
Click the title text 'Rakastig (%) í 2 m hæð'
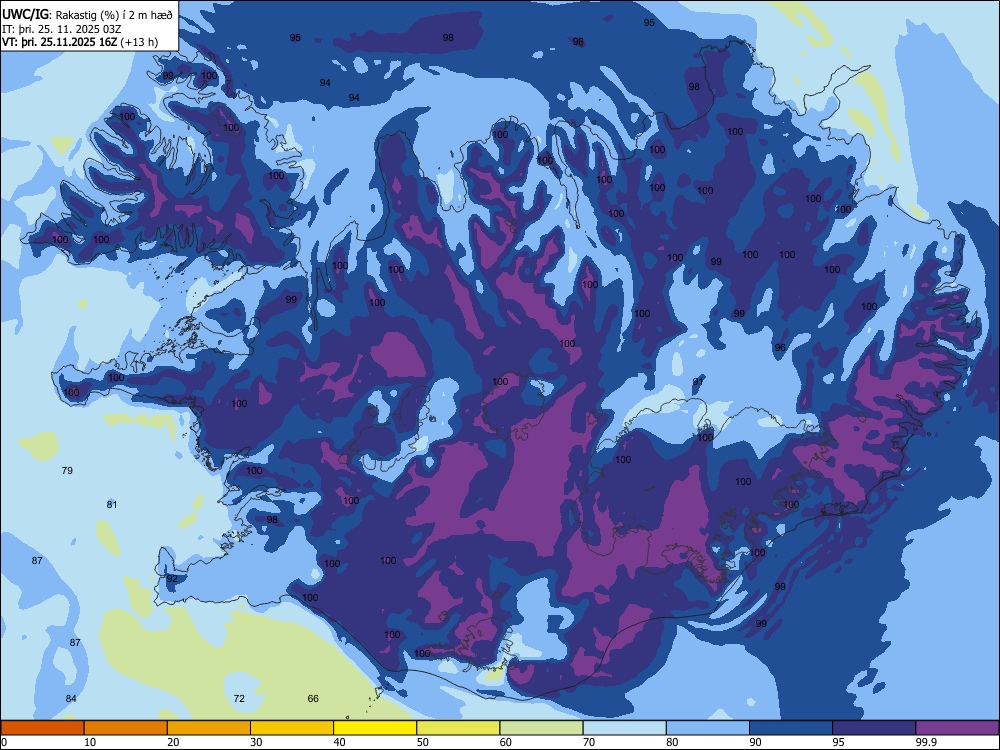114,15
